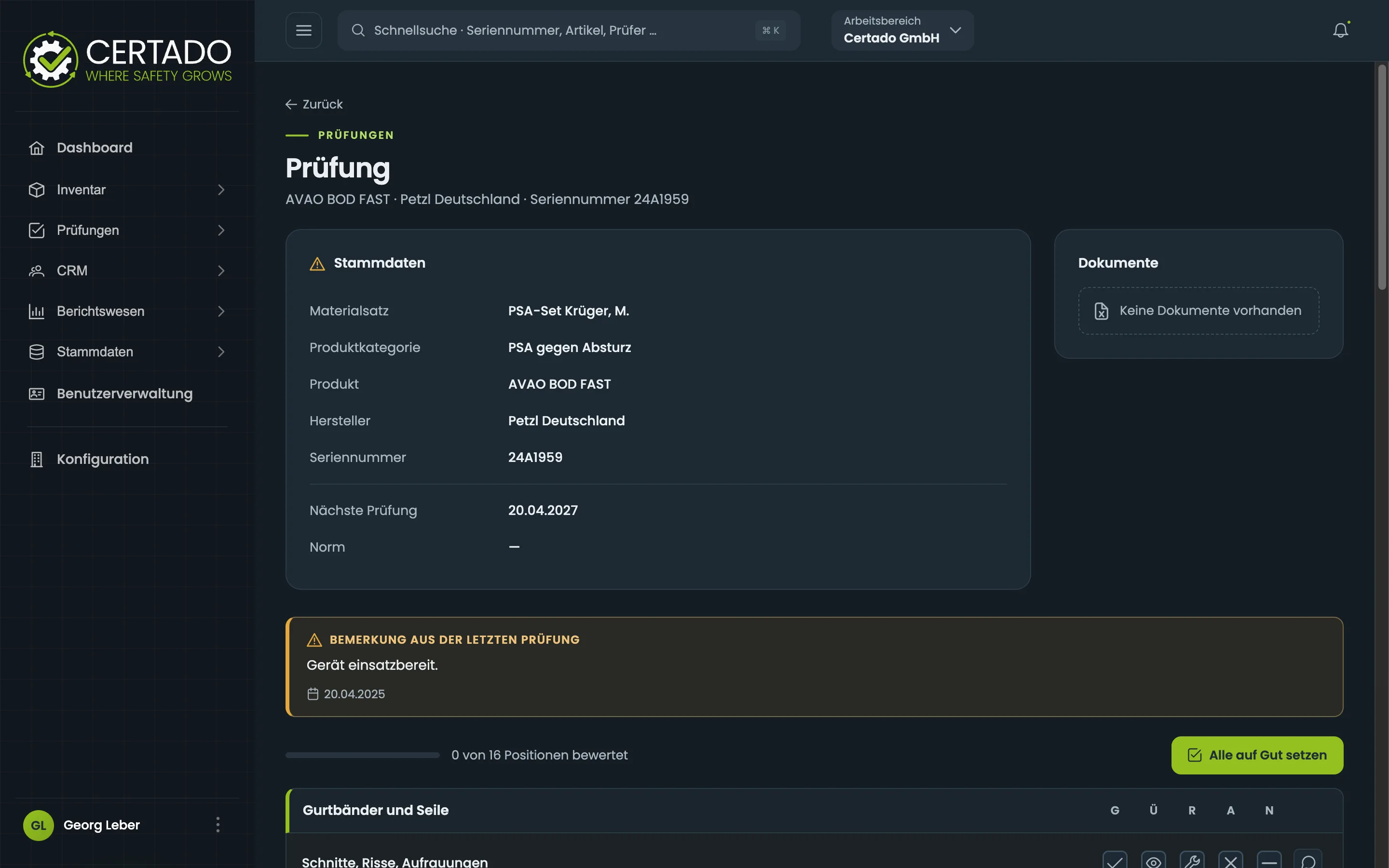
Task: Click the warning triangle beside Stammdaten heading
Action: click(317, 263)
